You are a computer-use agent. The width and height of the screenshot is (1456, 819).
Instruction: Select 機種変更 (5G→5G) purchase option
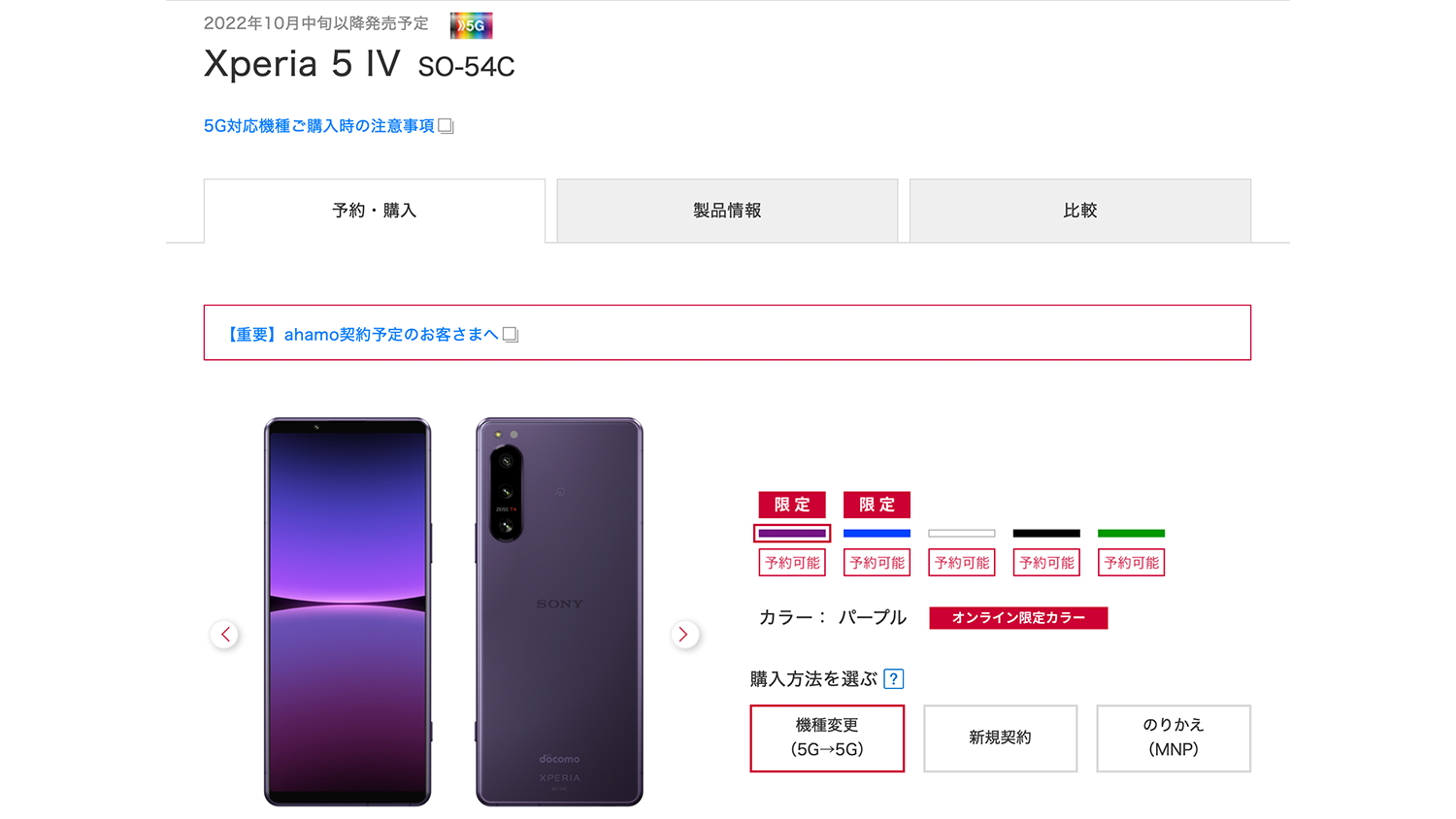827,738
